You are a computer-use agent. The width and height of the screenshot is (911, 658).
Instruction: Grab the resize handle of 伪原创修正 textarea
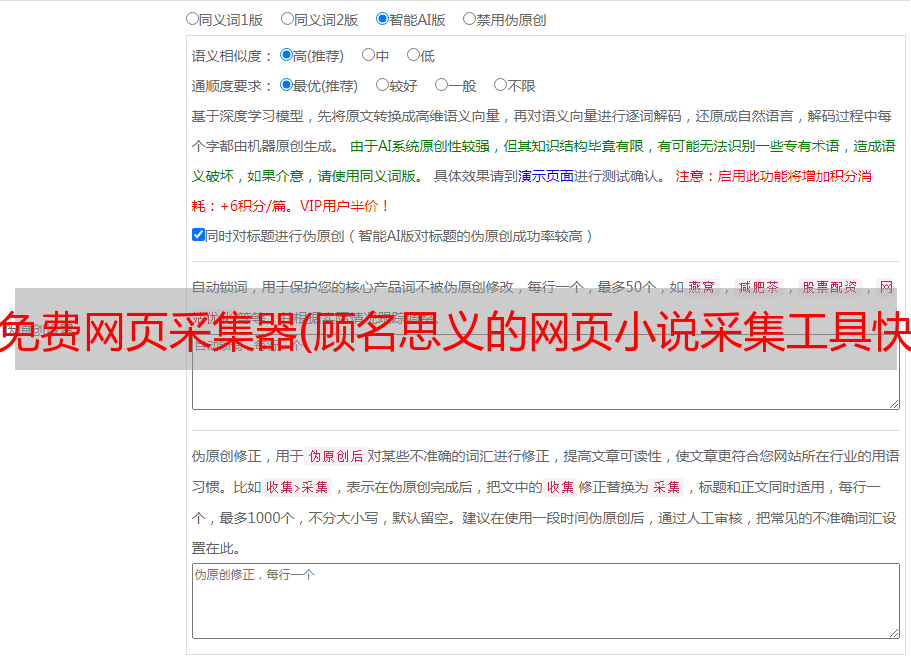pos(894,633)
